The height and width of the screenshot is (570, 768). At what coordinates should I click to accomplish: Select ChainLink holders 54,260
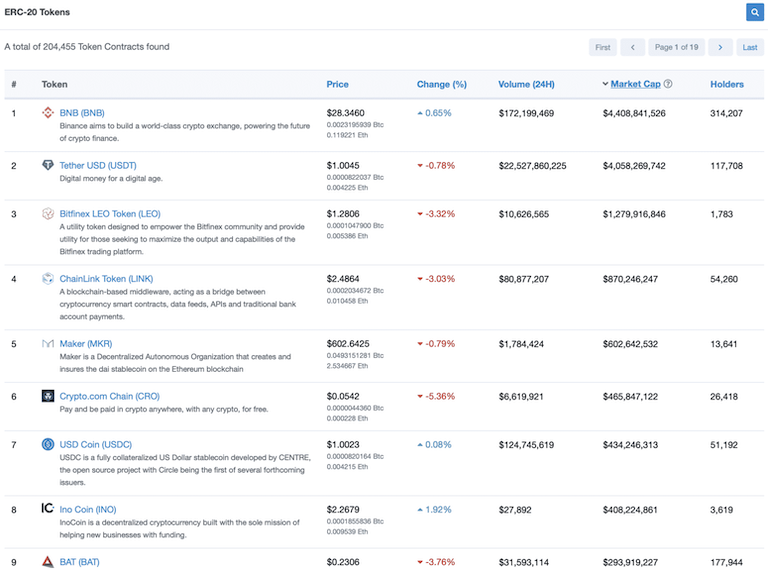point(724,279)
